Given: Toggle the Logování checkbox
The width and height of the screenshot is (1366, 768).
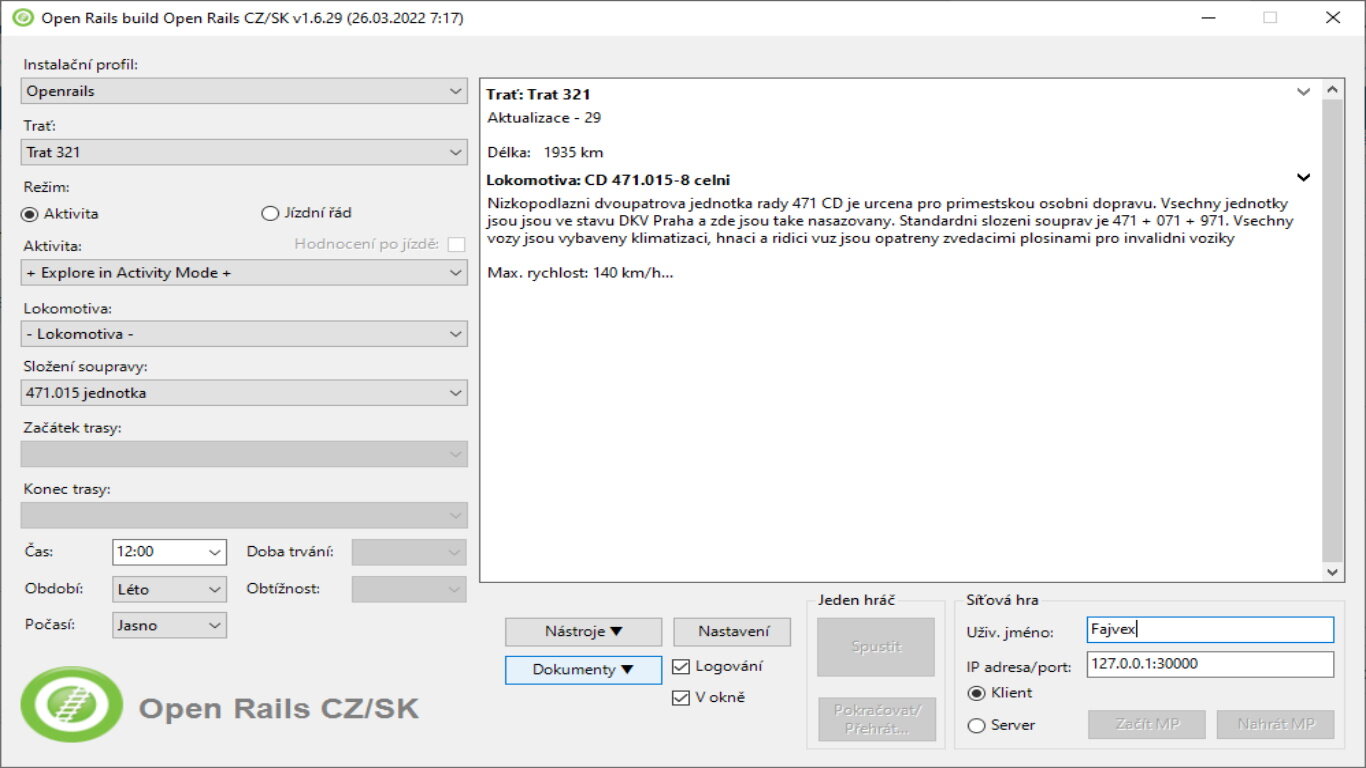Looking at the screenshot, I should (x=681, y=667).
